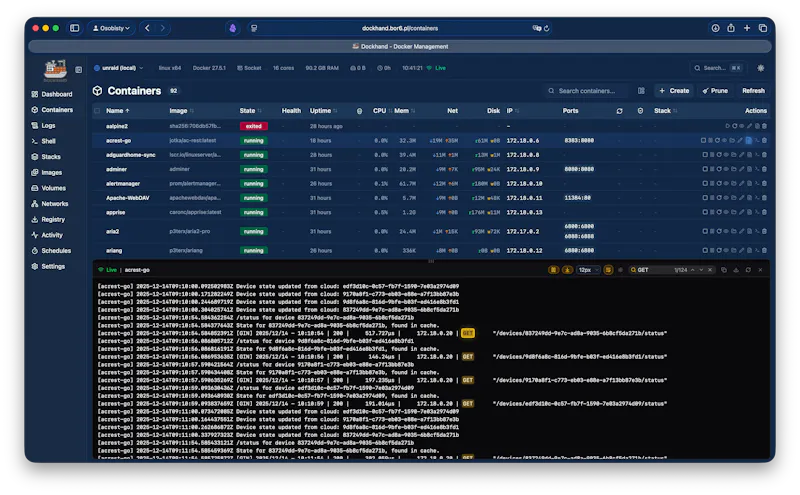Edit the adminer container with pencil icon
This screenshot has height=495, width=800.
click(x=741, y=169)
